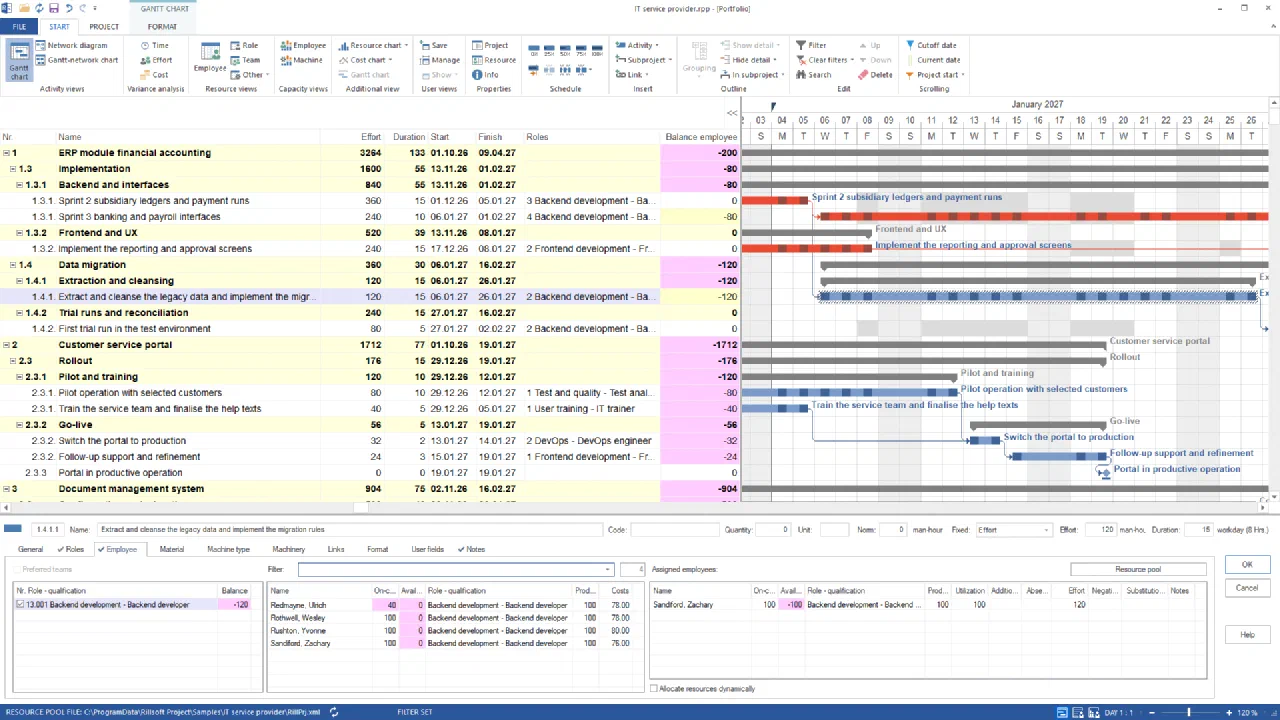The width and height of the screenshot is (1280, 720).
Task: Collapse 2 Customer service portal row
Action: 6,345
